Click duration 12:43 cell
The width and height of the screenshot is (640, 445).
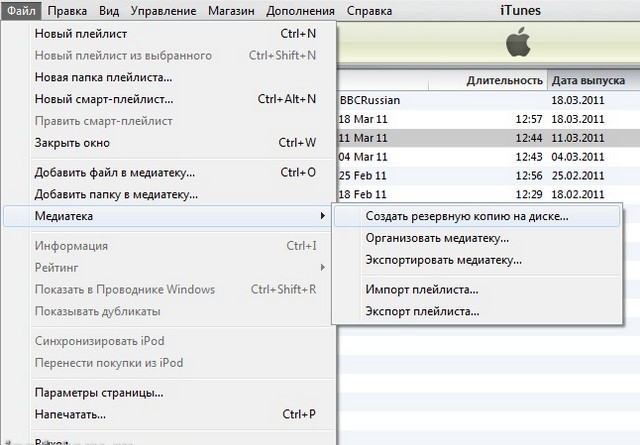click(529, 157)
